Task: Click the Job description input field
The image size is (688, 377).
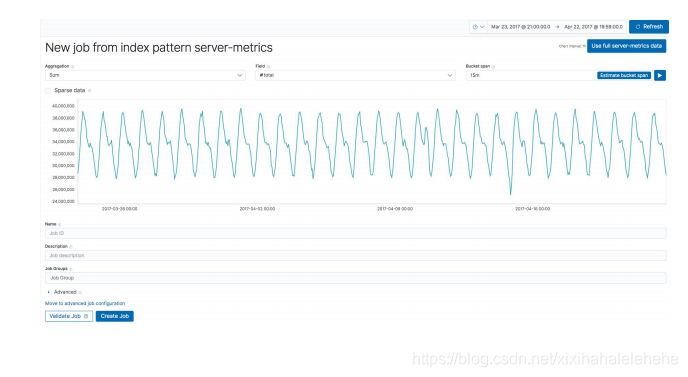Action: click(x=355, y=255)
